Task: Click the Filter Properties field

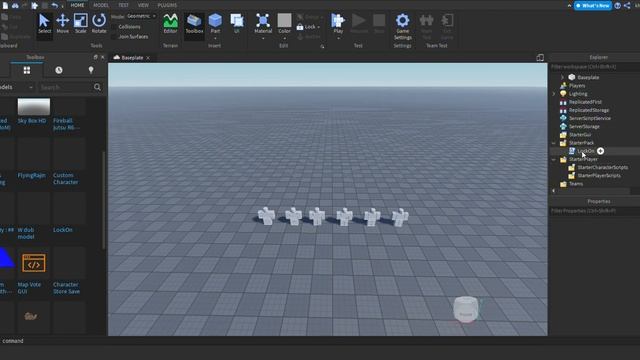Action: coord(595,211)
